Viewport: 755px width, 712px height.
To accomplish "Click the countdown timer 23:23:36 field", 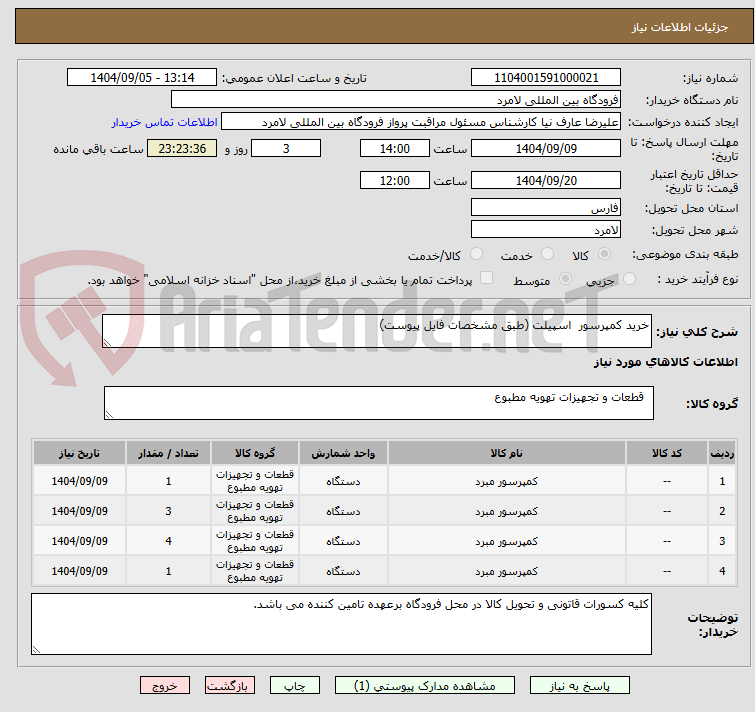I will tap(182, 148).
